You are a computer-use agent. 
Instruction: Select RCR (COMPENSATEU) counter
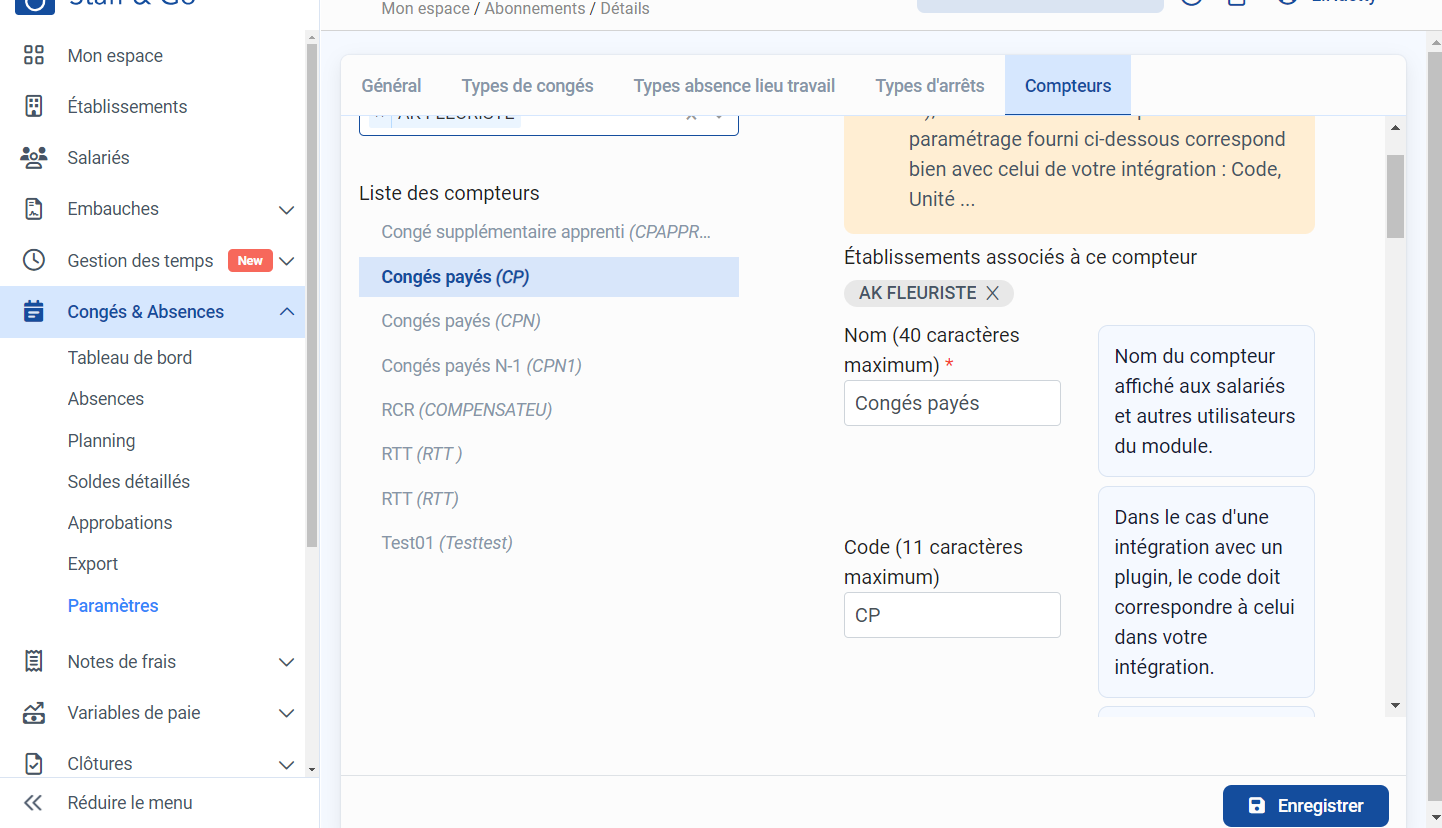(x=549, y=410)
